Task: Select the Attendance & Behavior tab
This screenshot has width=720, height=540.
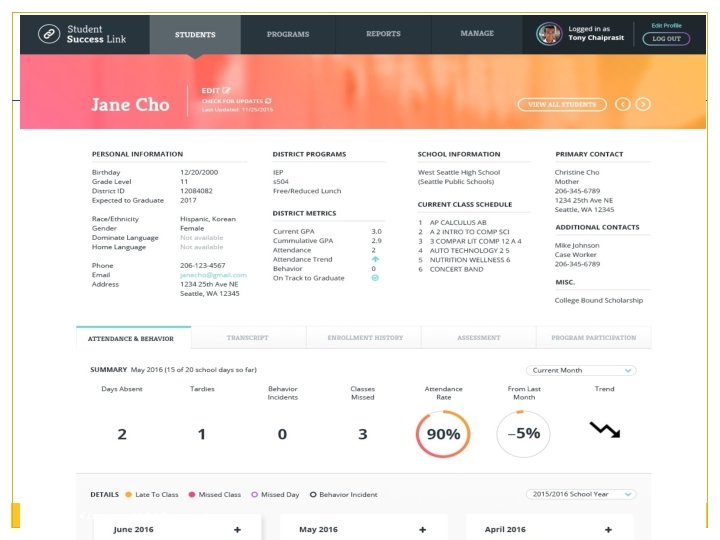Action: 134,338
